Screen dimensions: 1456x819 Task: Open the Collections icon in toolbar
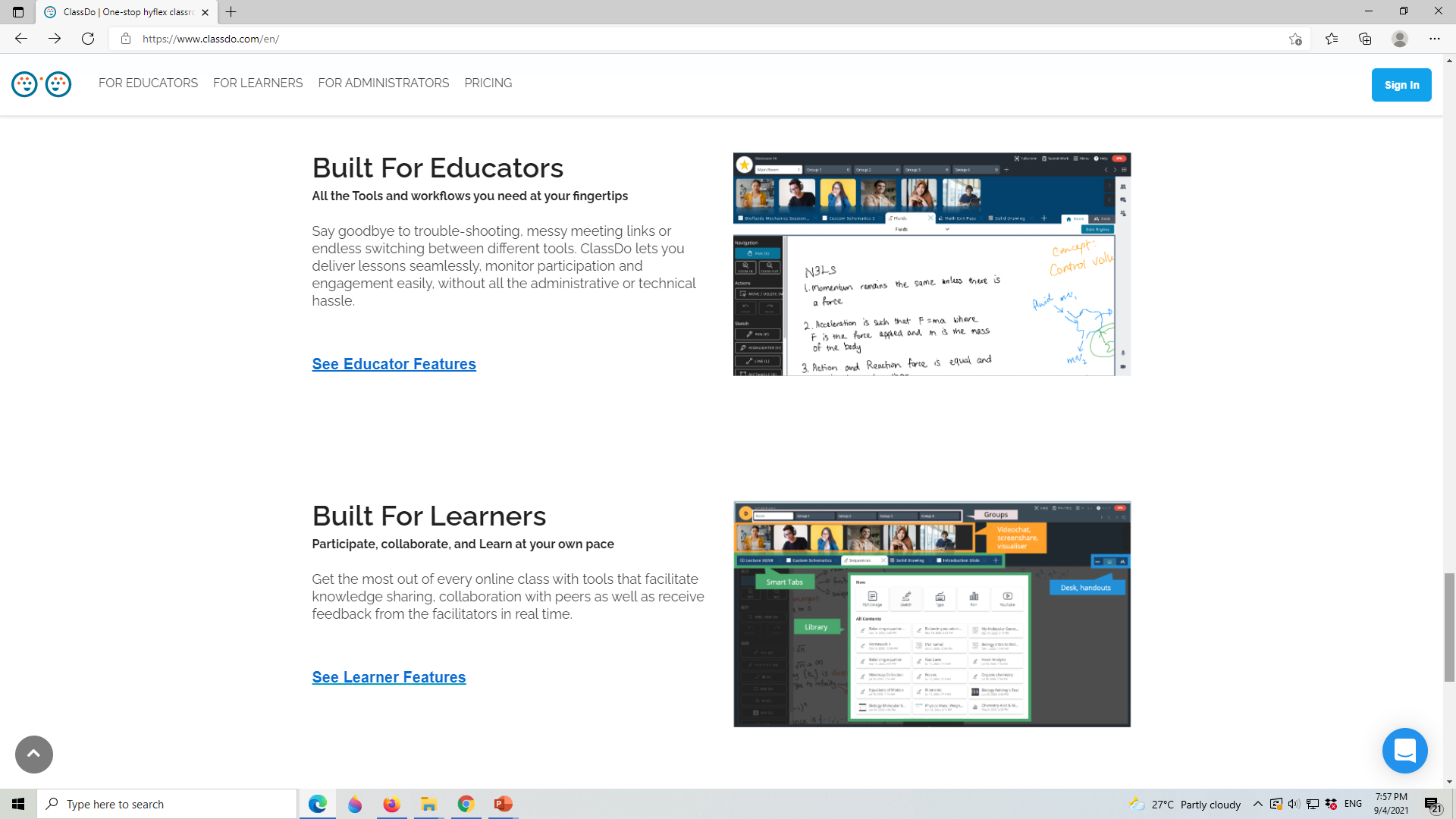click(x=1365, y=39)
